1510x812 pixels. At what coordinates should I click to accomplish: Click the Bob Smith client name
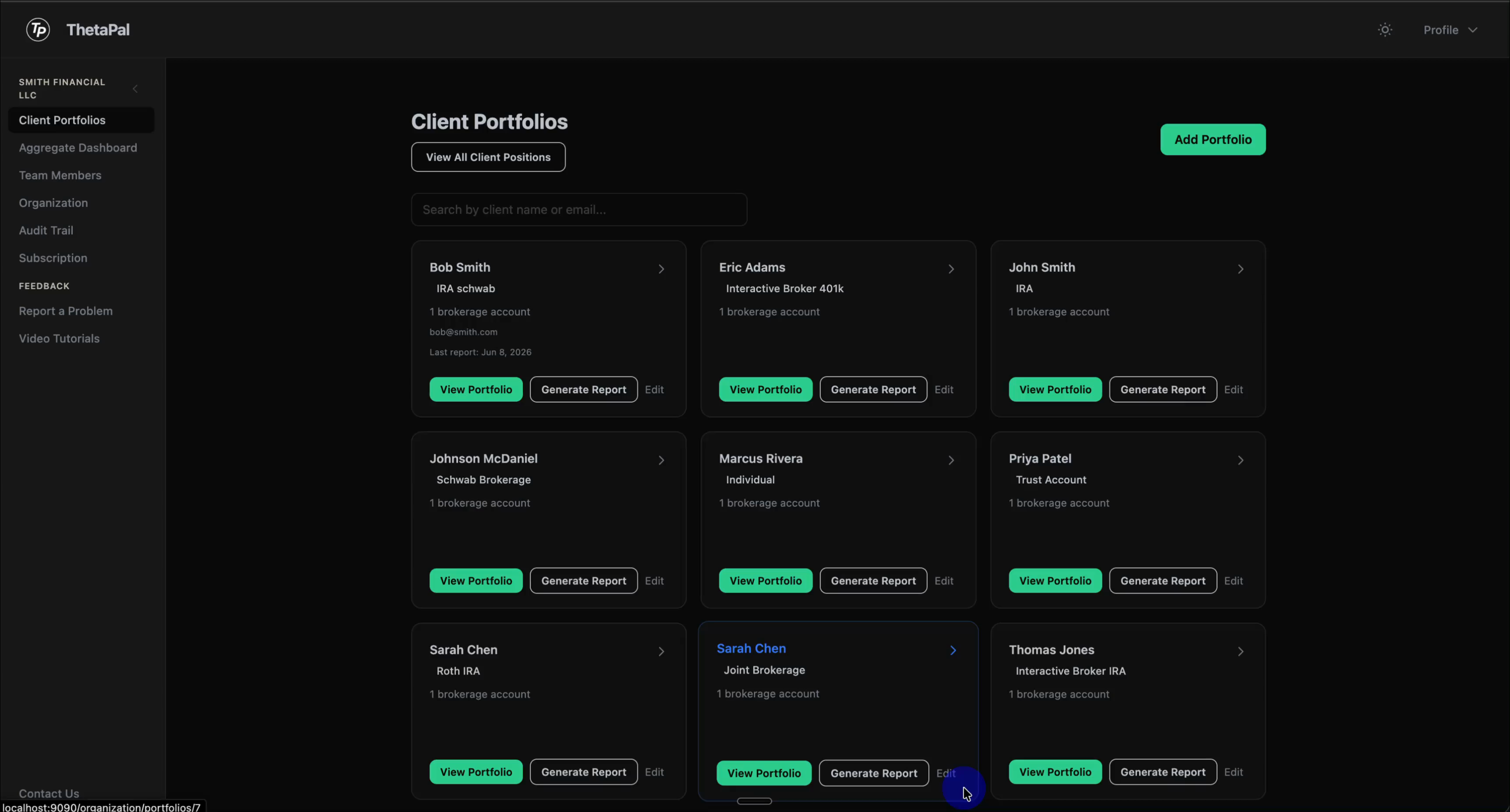(460, 267)
